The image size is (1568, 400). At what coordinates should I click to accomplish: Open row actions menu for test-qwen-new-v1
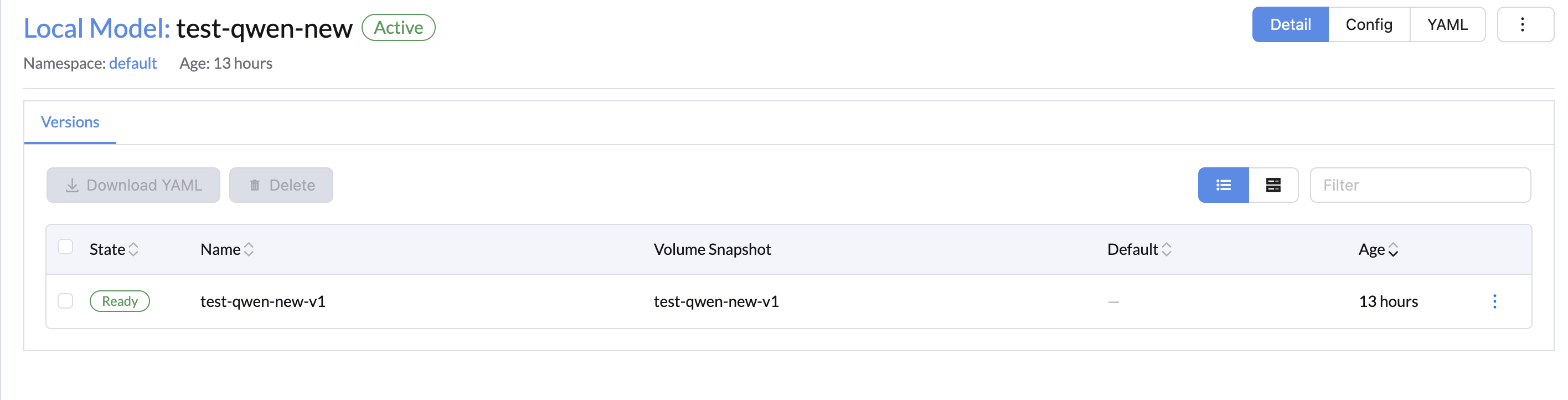[x=1494, y=301]
